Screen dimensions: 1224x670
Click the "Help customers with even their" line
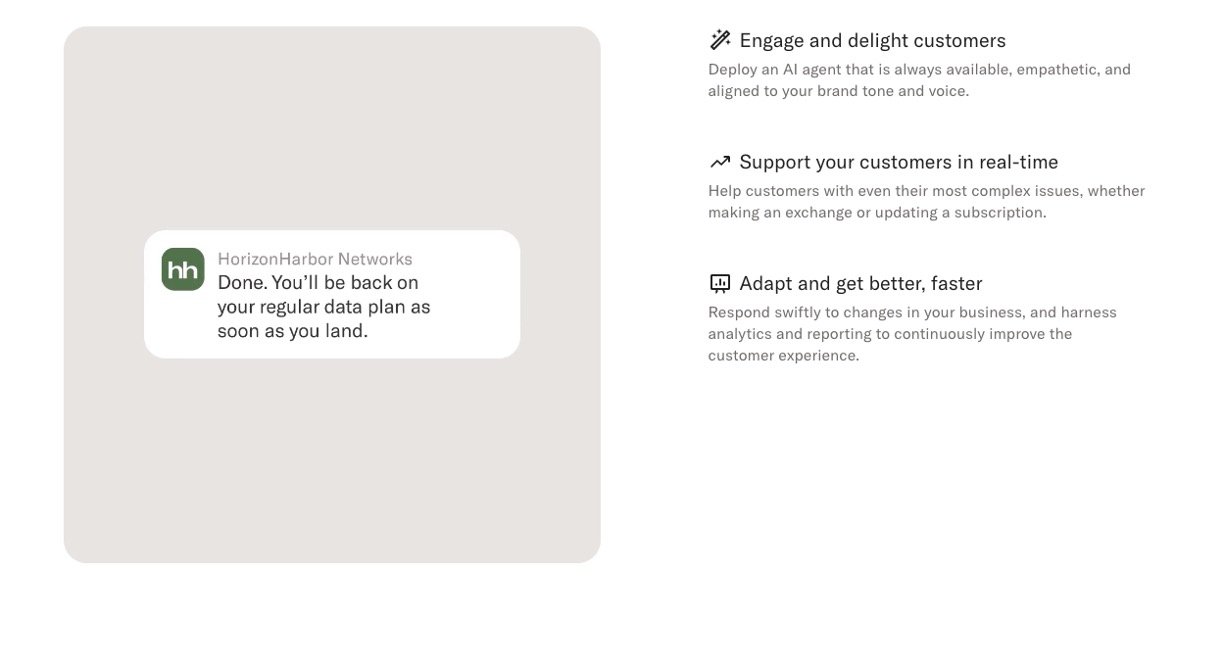coord(926,191)
